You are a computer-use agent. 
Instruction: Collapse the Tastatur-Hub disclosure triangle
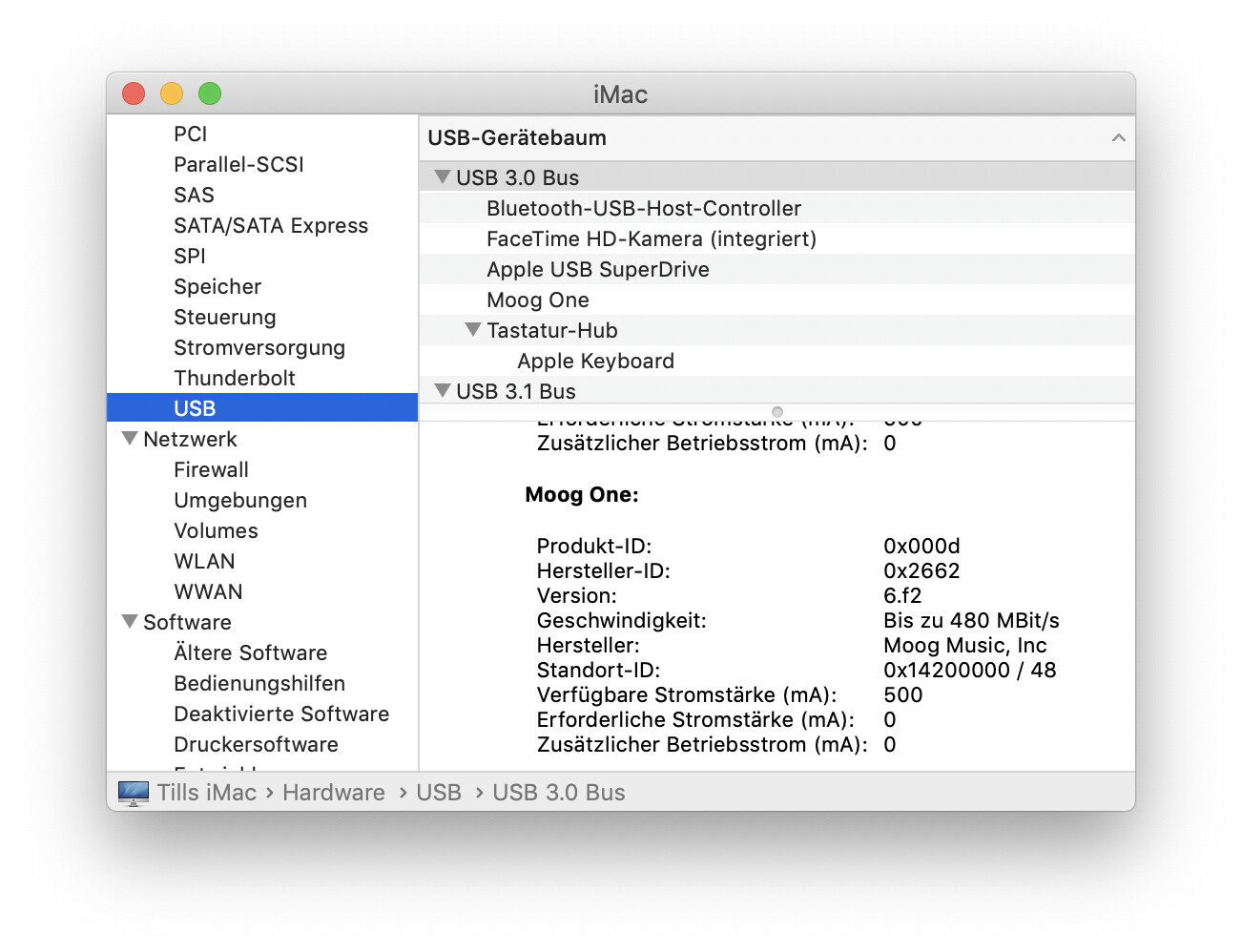pyautogui.click(x=472, y=330)
